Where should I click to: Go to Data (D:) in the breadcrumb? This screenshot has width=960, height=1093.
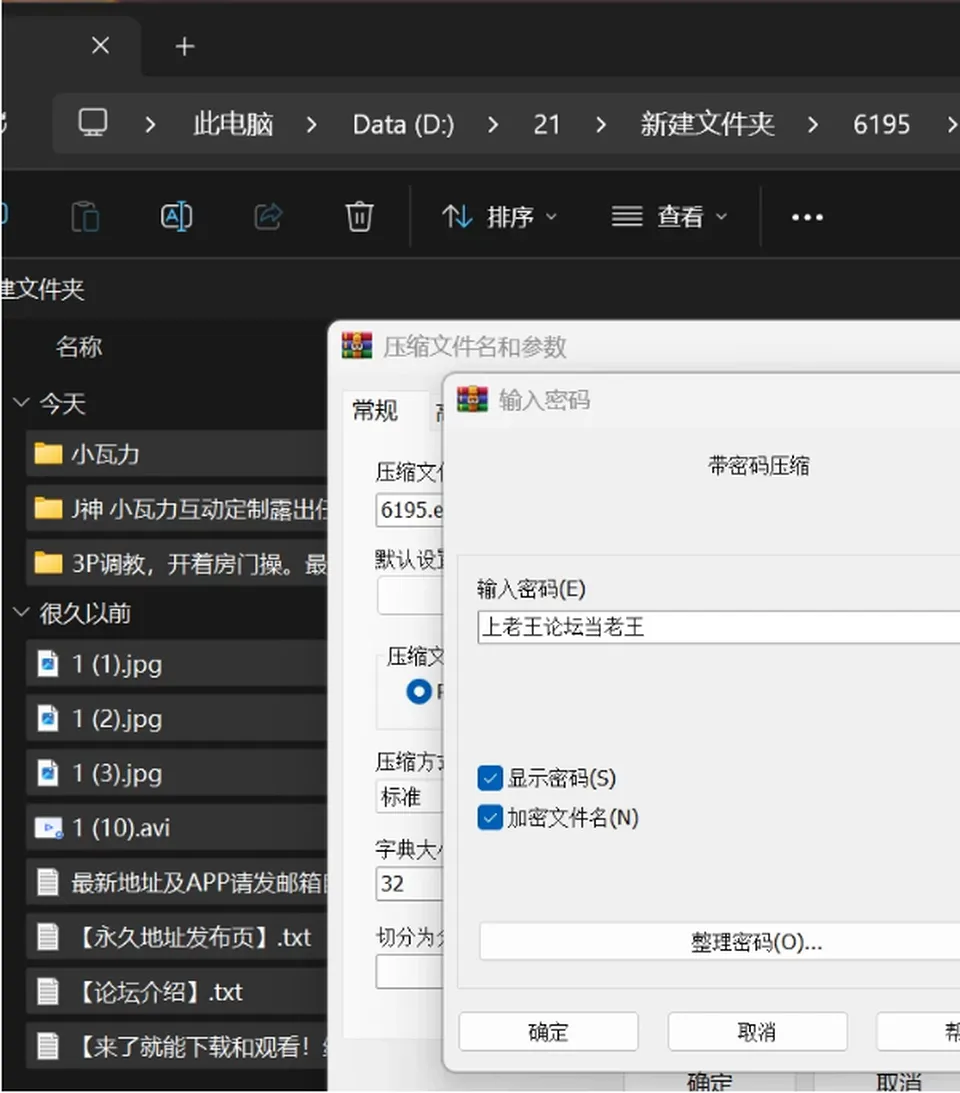(x=403, y=125)
